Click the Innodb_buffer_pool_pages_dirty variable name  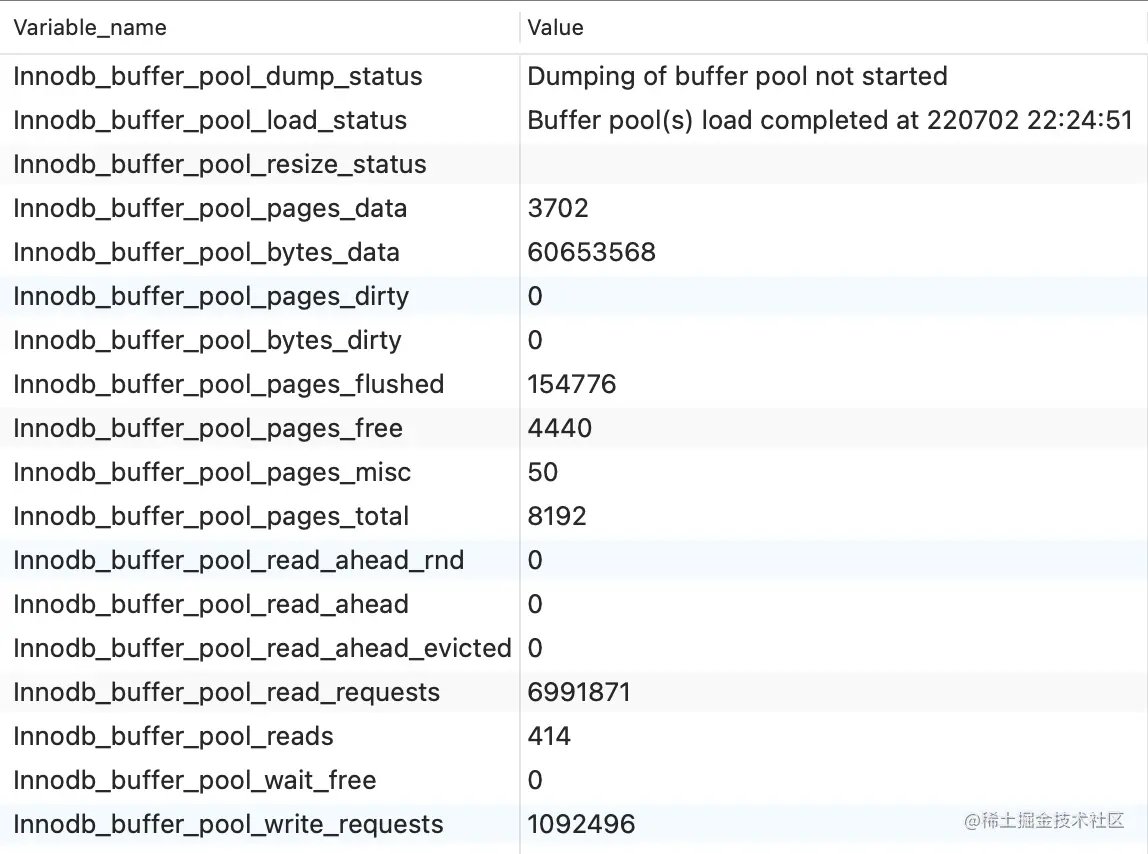(x=211, y=297)
